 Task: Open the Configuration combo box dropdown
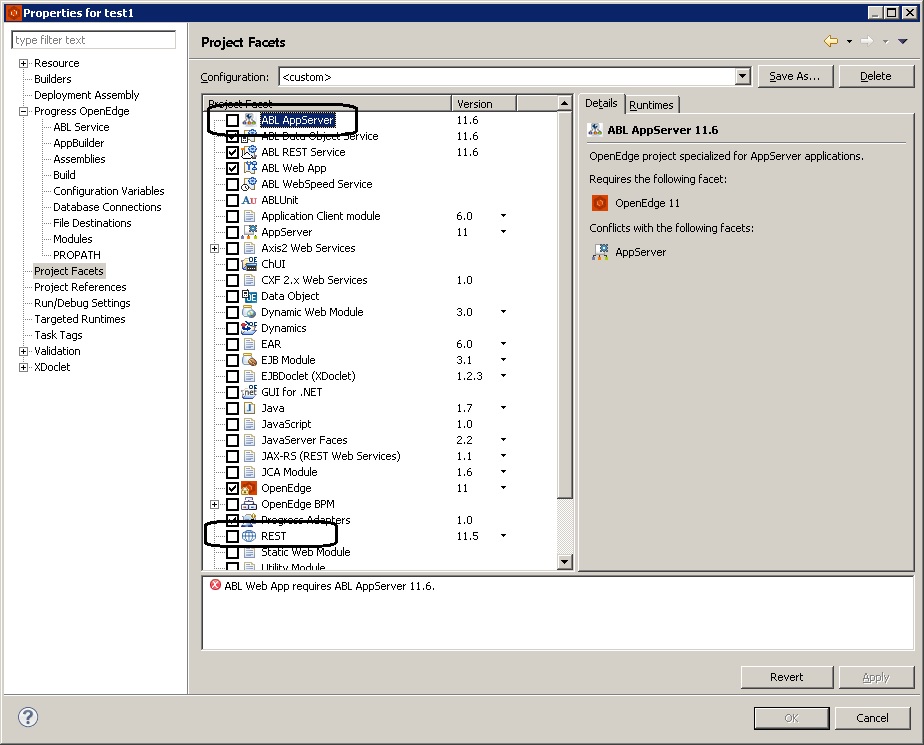742,76
